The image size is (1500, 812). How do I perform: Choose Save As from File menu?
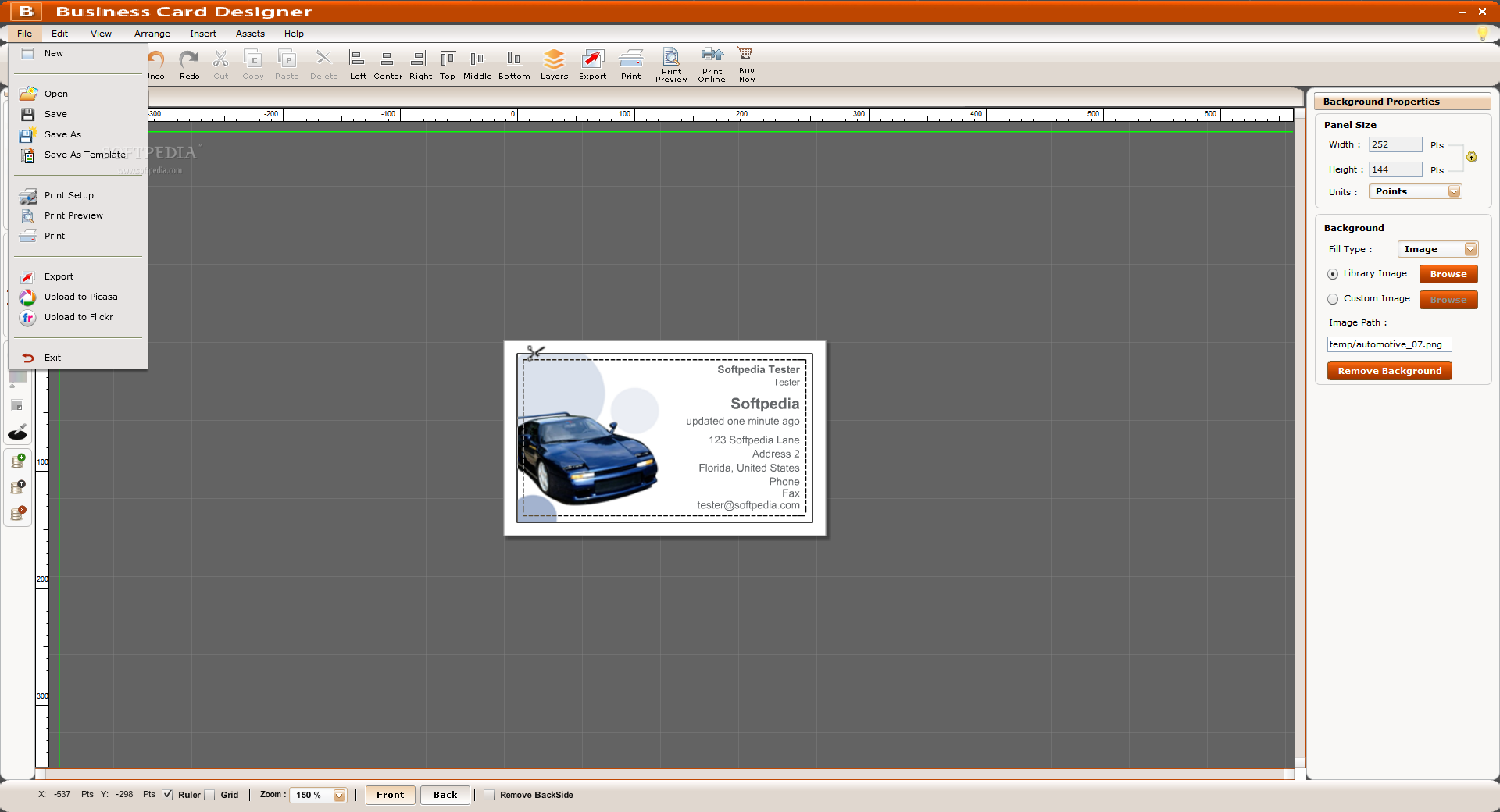[78, 134]
